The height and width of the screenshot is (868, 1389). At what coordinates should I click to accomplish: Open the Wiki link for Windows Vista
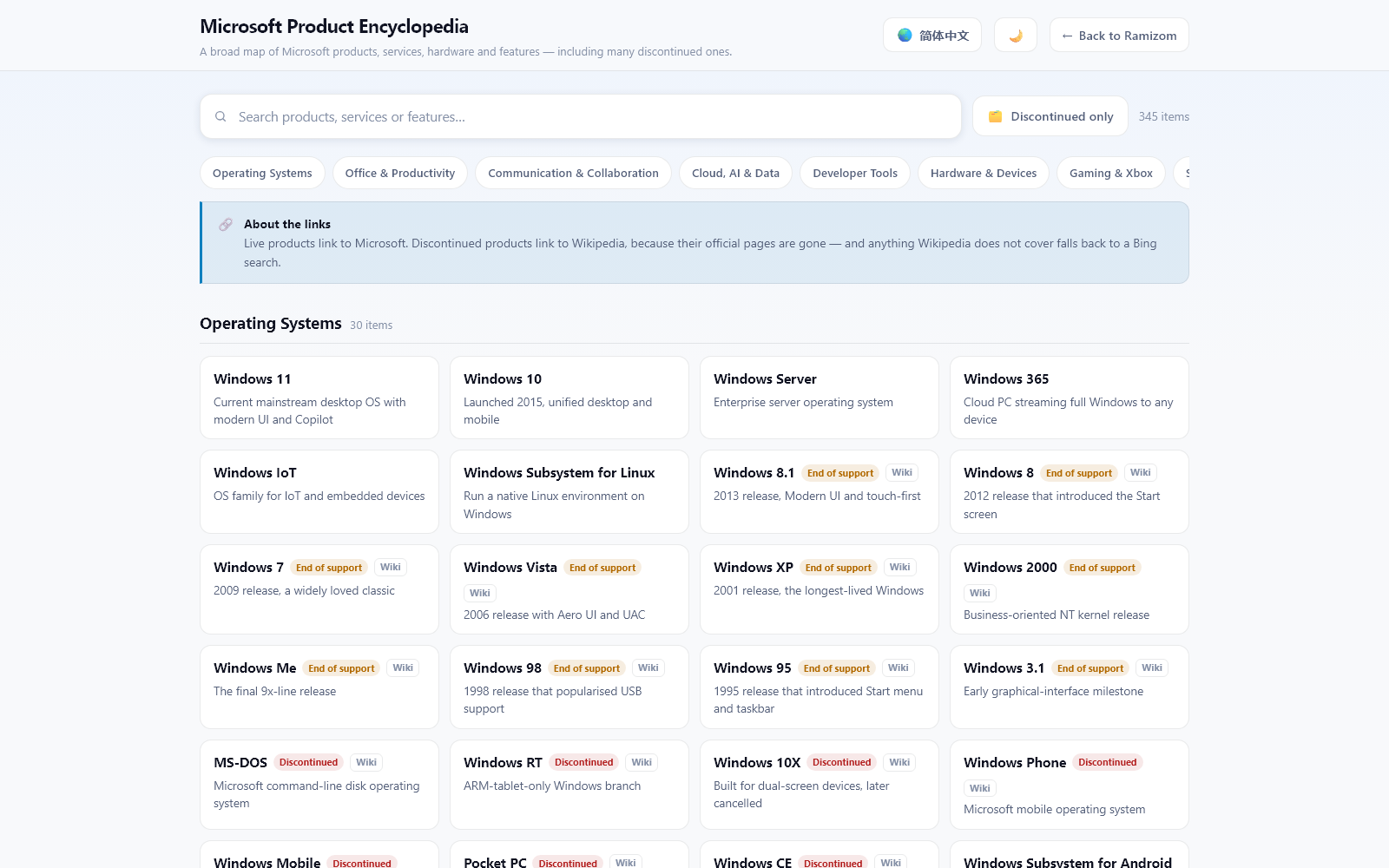pos(480,594)
